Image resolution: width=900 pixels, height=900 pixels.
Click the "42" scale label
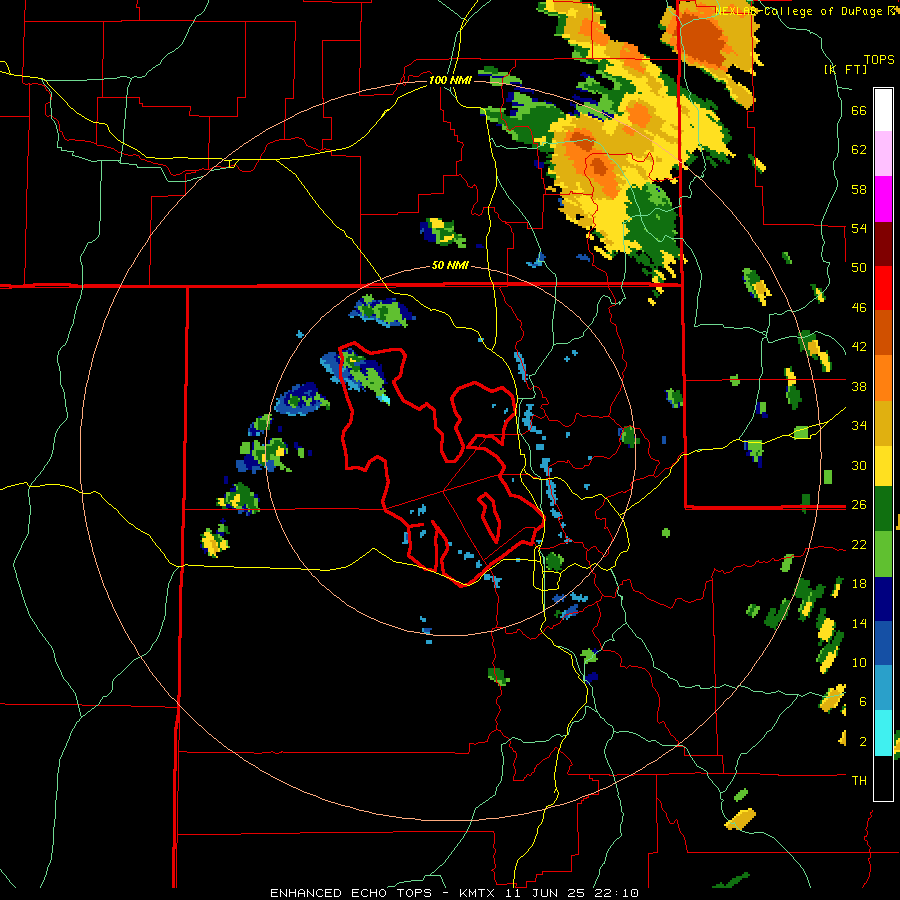click(x=859, y=347)
